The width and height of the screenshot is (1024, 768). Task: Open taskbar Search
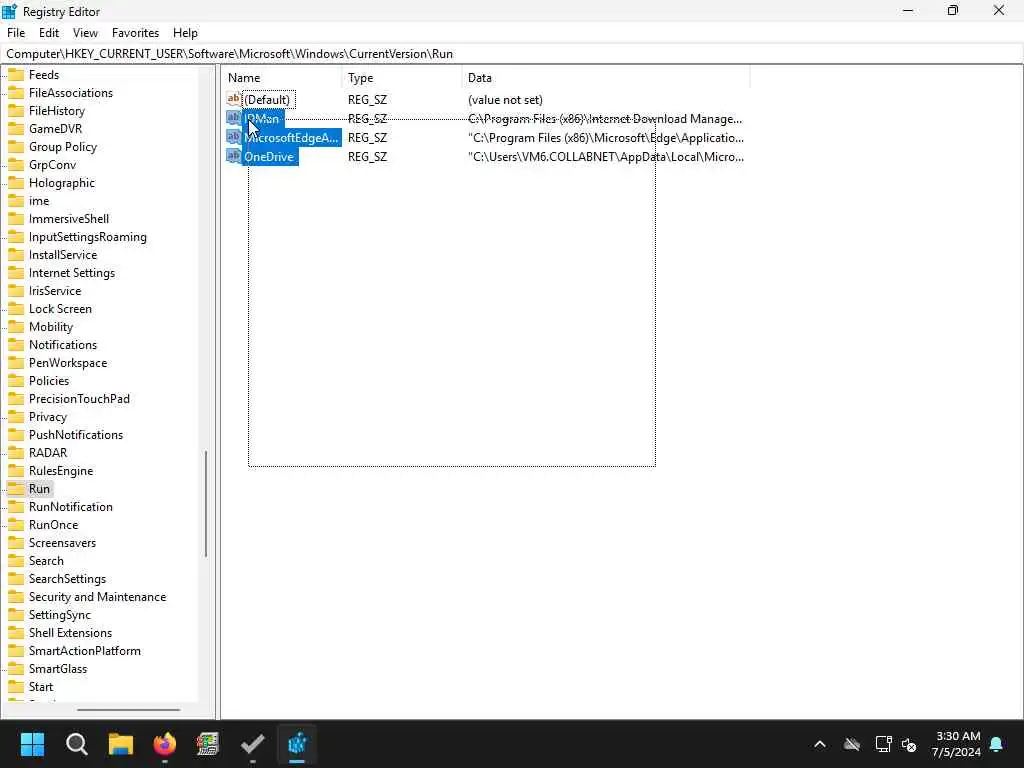pos(76,744)
